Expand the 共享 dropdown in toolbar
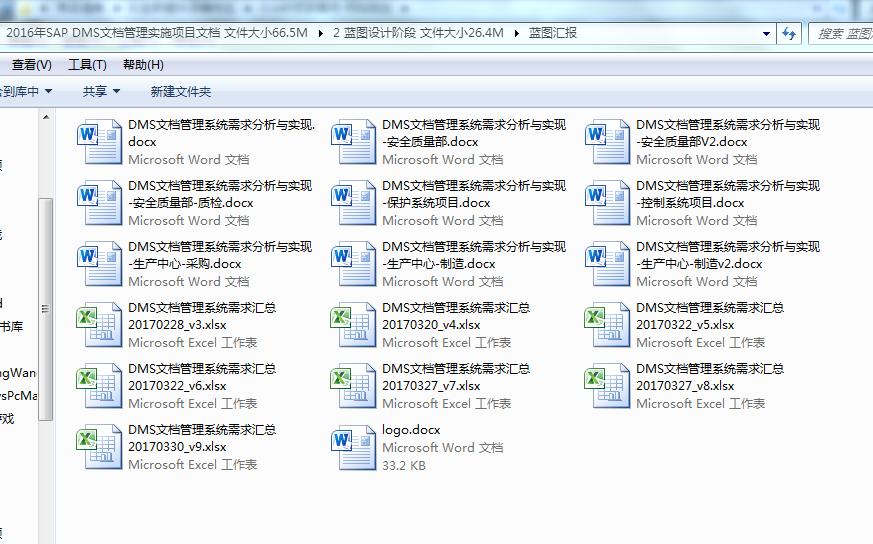Screen dimensions: 873x544 coord(101,91)
